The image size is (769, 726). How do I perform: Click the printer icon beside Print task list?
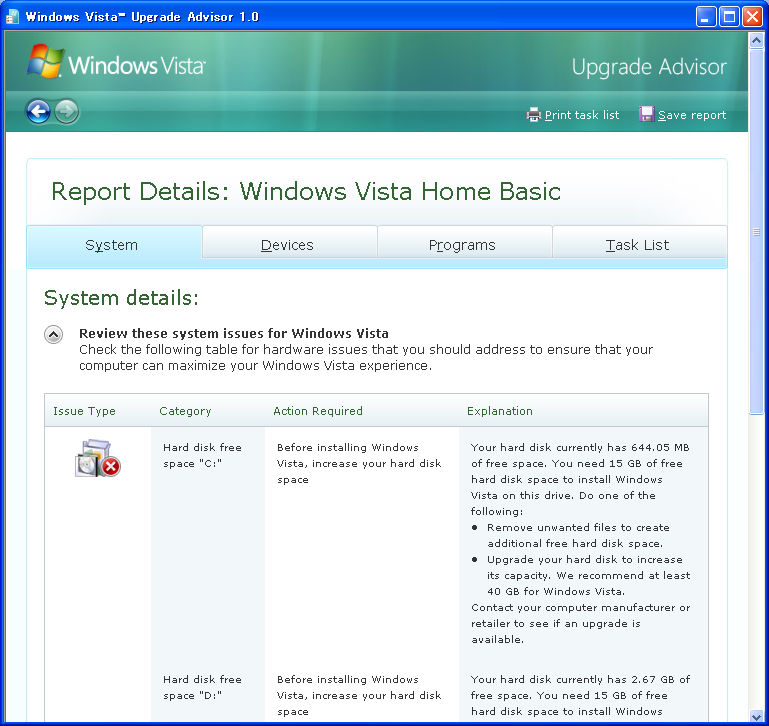point(534,115)
